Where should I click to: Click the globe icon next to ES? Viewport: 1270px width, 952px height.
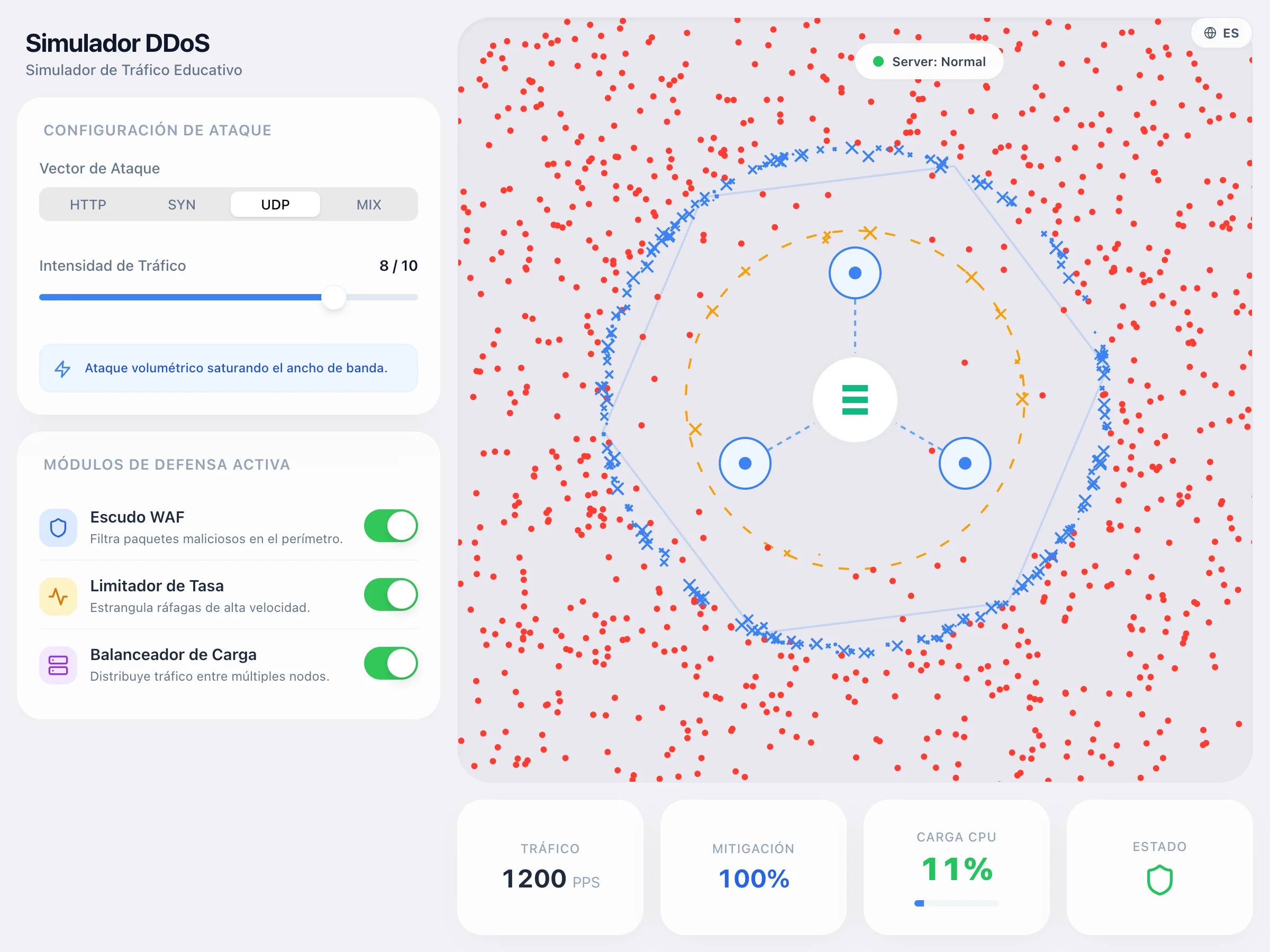point(1209,33)
